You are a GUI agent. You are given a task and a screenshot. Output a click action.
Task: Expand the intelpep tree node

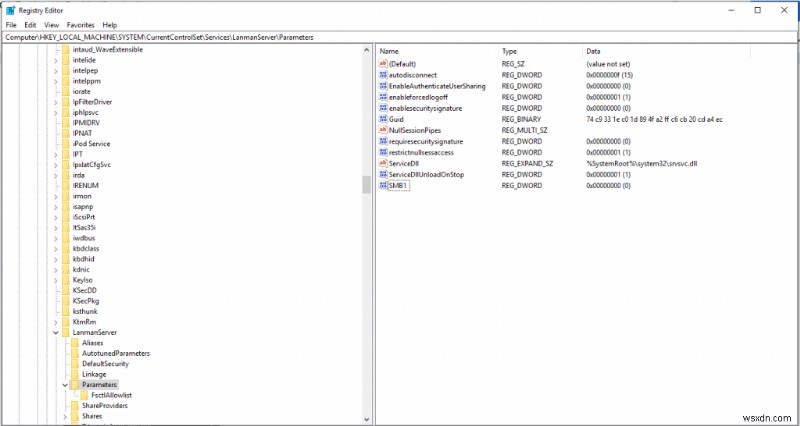click(x=56, y=70)
